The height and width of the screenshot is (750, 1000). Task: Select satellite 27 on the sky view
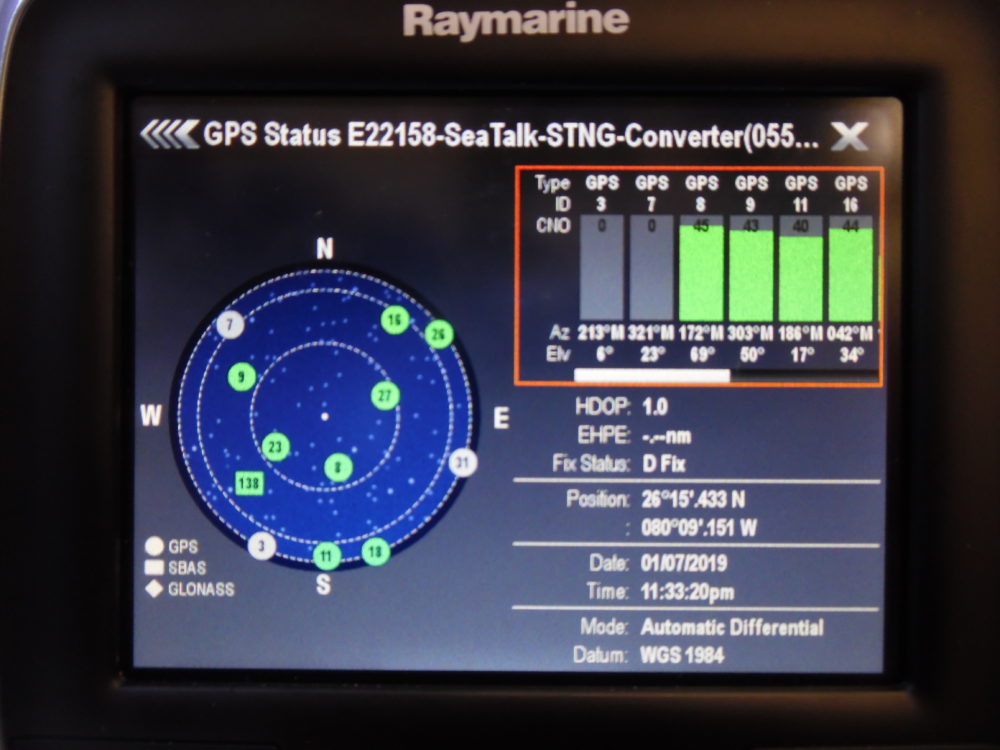pyautogui.click(x=385, y=395)
